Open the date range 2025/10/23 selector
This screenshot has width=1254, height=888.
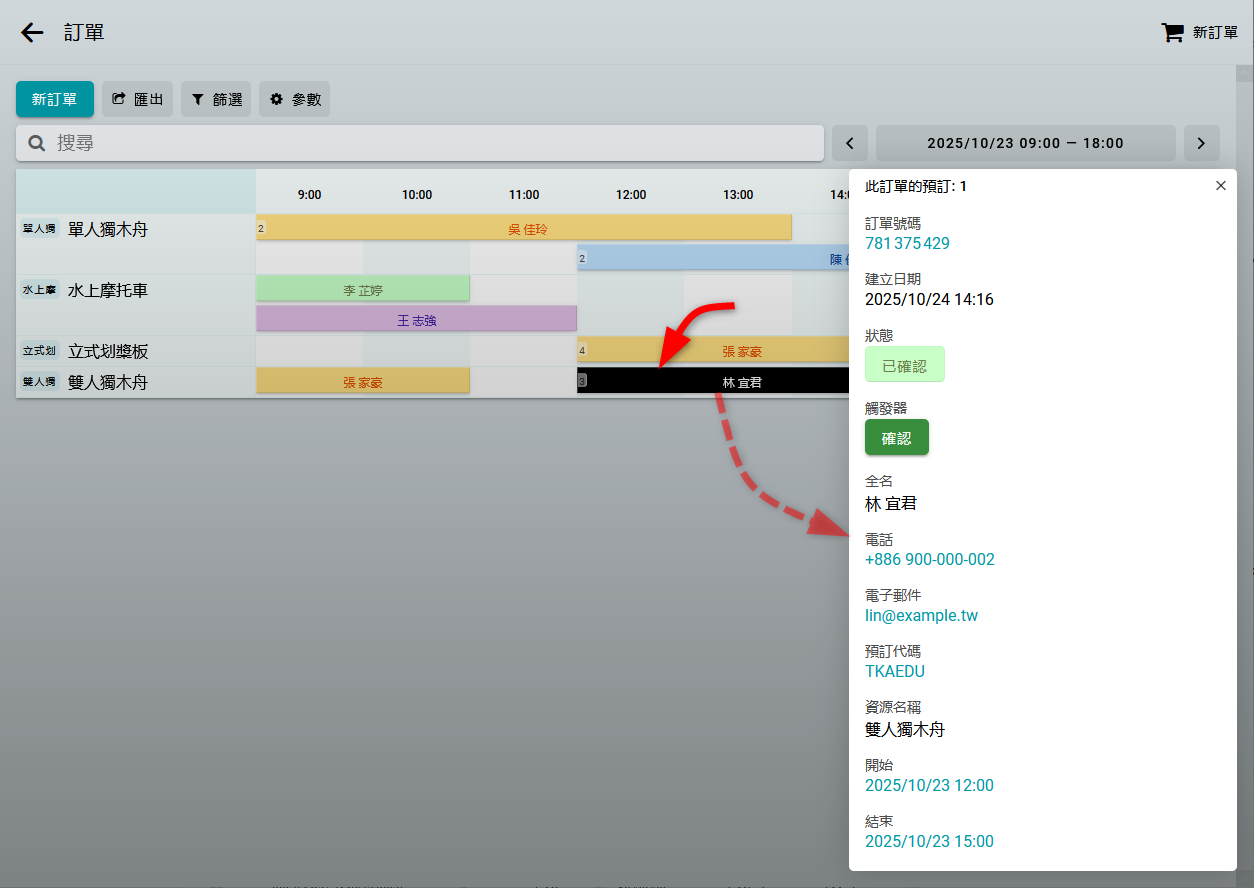coord(1025,143)
